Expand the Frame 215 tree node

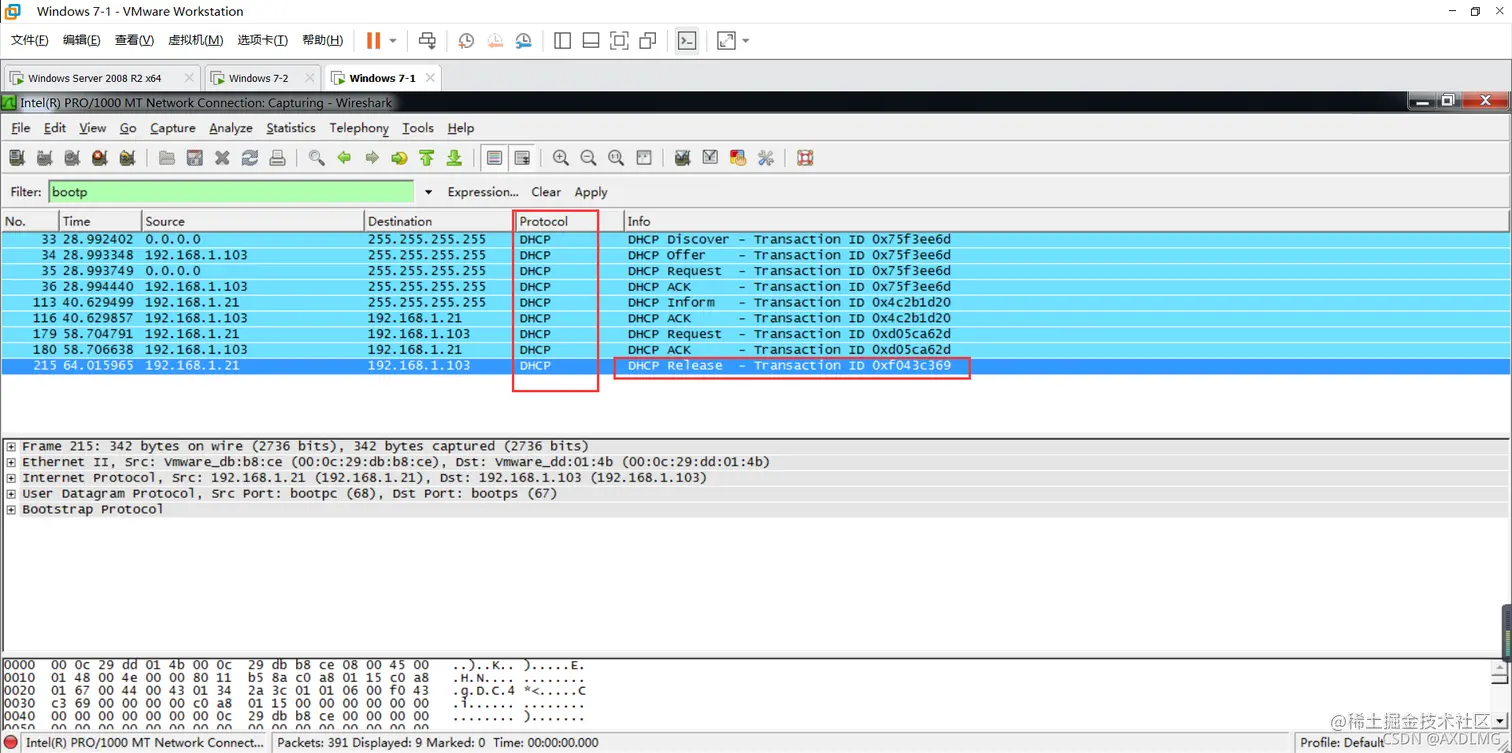click(x=11, y=446)
